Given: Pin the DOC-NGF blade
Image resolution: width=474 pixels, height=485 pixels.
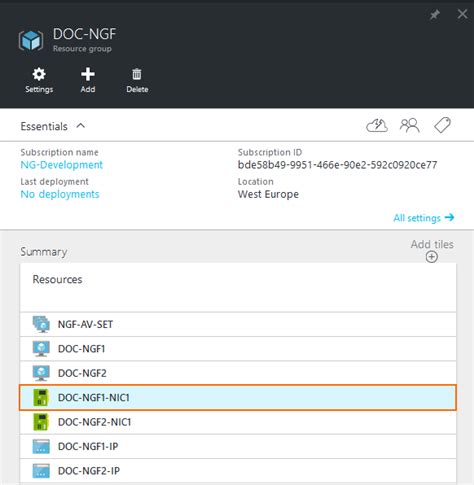Looking at the screenshot, I should [435, 15].
